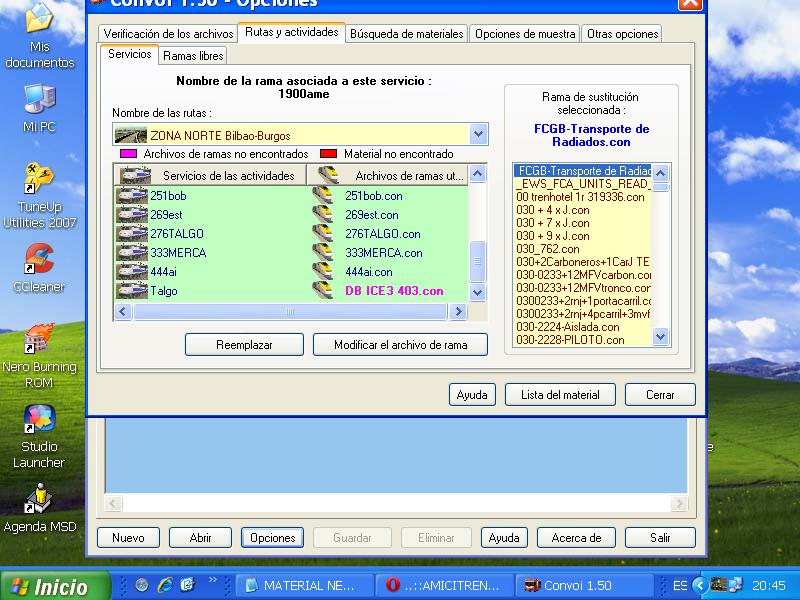Switch to Búsqueda de materiales tab

point(406,34)
